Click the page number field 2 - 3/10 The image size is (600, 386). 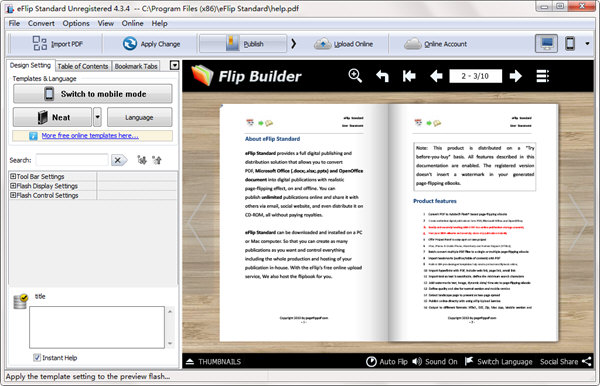click(x=475, y=76)
